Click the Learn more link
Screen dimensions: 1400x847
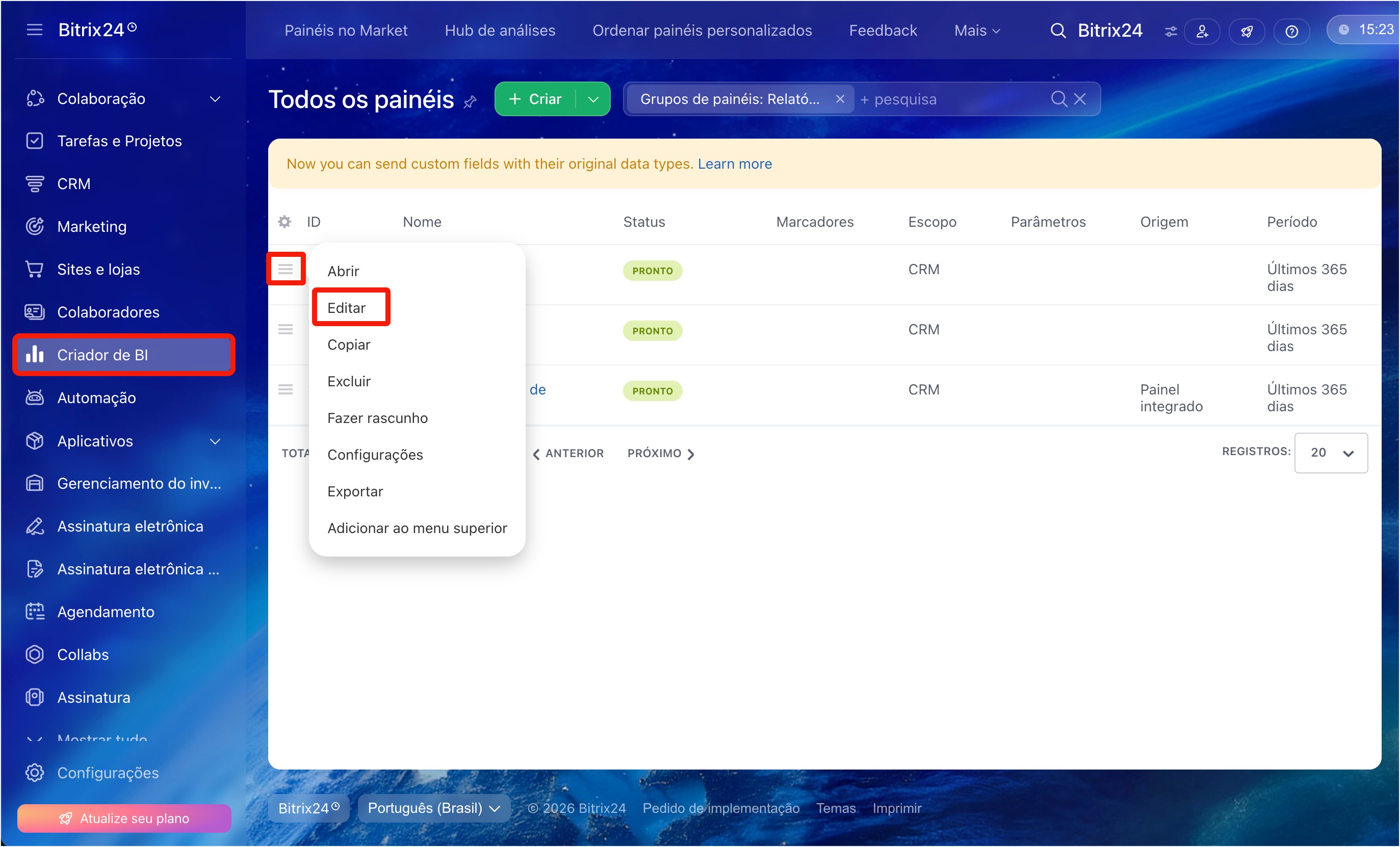(734, 164)
